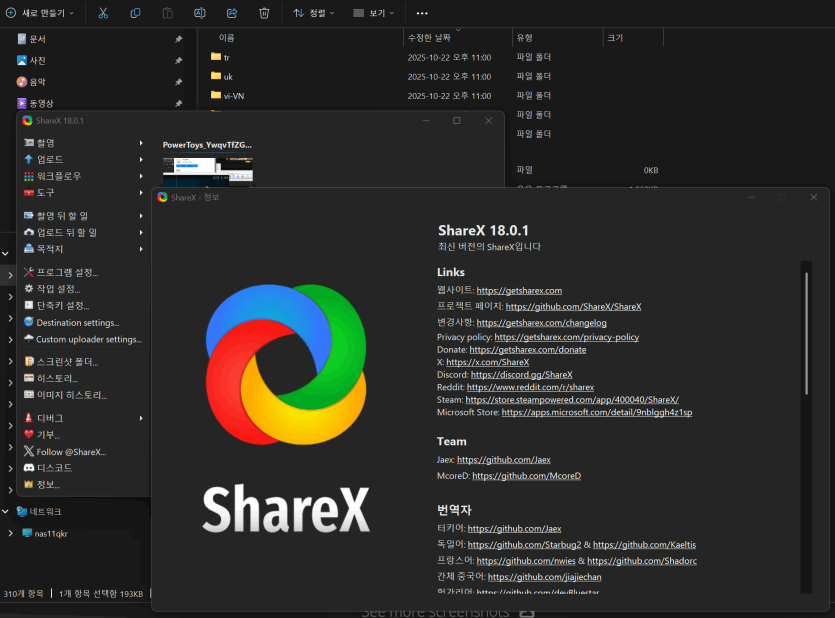Open ShareX 프로그램 설정 (application settings)
Image resolution: width=835 pixels, height=618 pixels.
tap(61, 273)
